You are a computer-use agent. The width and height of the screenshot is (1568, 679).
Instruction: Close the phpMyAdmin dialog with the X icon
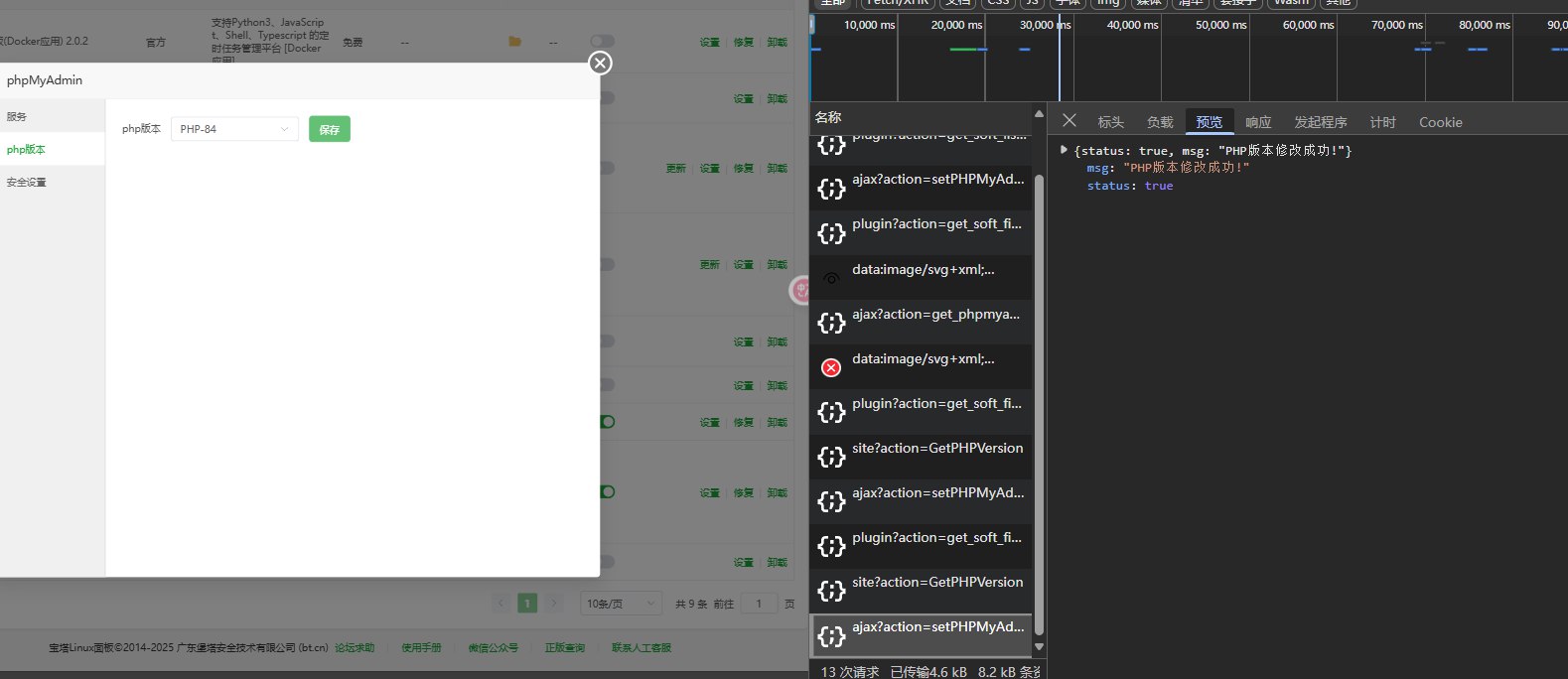point(600,63)
